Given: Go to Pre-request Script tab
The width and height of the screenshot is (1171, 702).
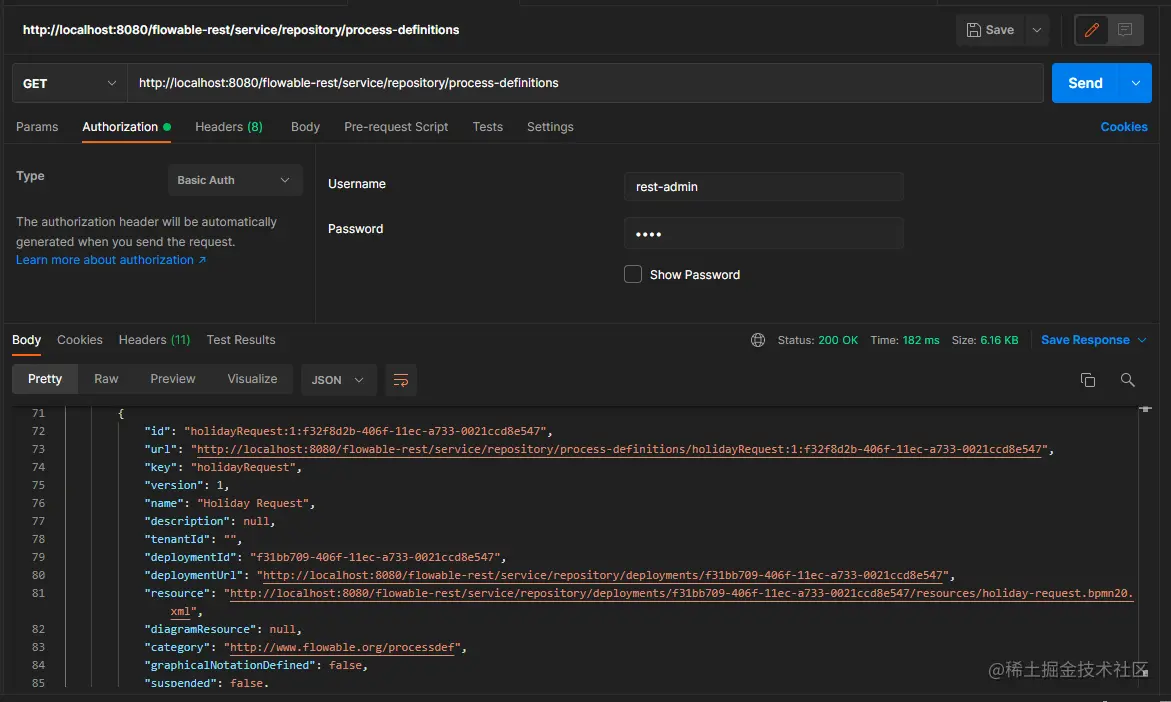Looking at the screenshot, I should coord(396,127).
